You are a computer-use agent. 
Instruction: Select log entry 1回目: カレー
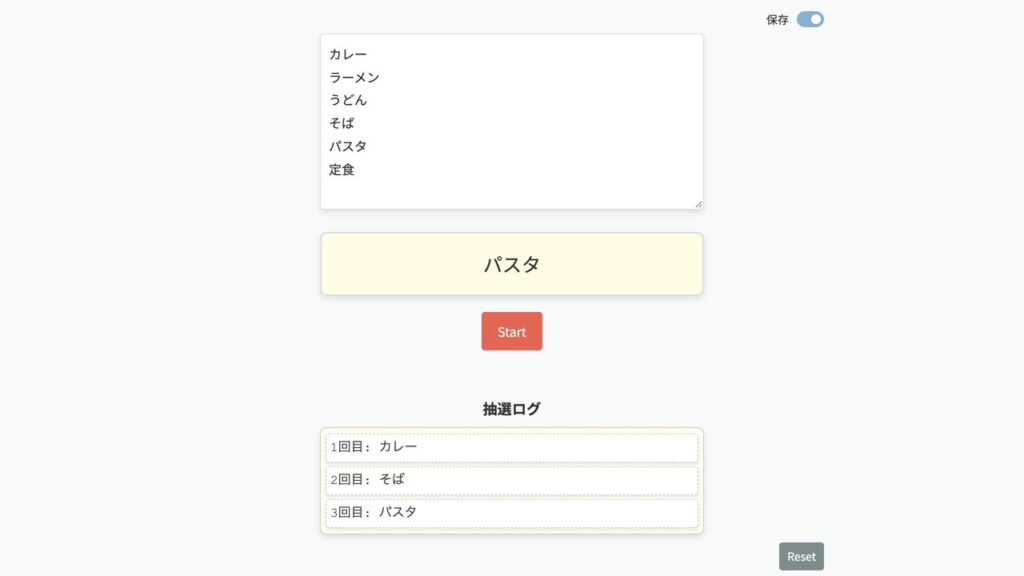tap(511, 447)
